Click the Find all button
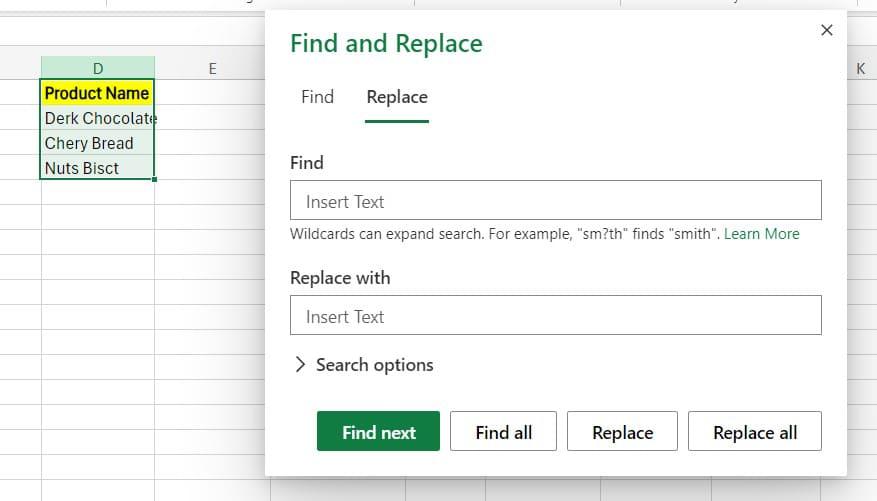 coord(503,432)
